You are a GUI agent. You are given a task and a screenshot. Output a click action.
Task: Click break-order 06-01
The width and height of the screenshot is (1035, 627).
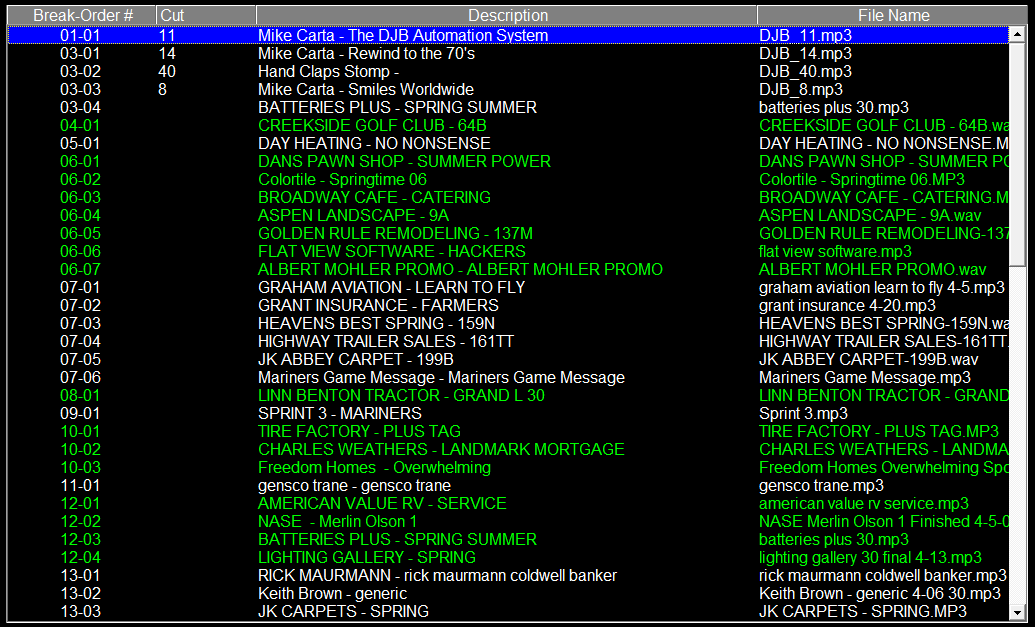pyautogui.click(x=81, y=161)
